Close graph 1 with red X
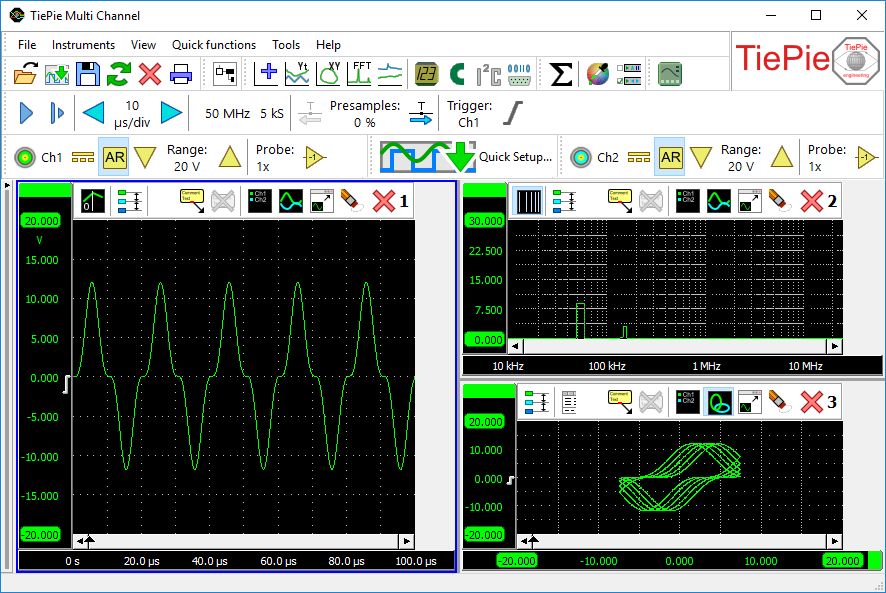Screen dimensions: 886x593 [x=384, y=201]
